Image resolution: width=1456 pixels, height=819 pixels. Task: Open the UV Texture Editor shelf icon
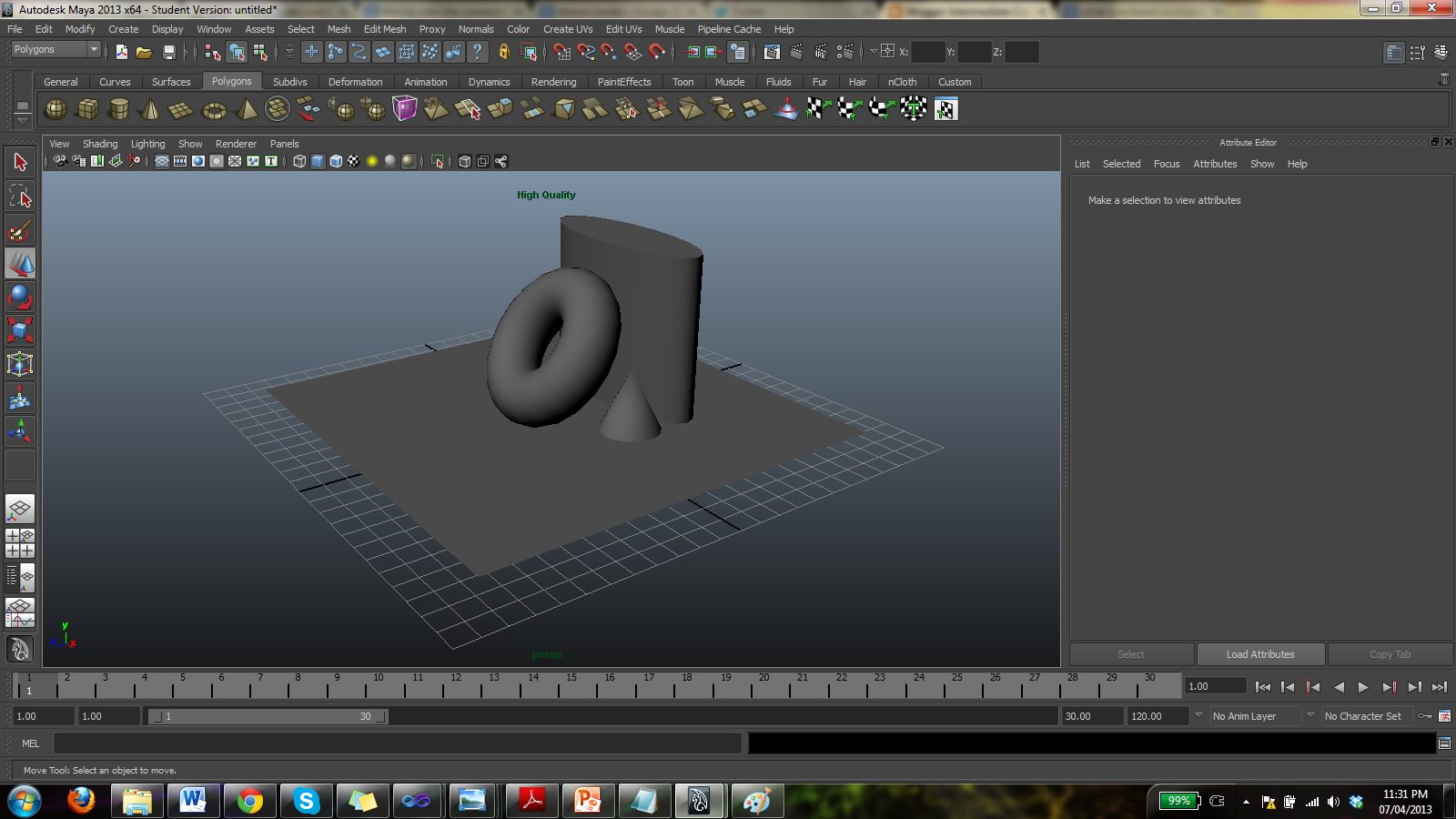coord(945,109)
